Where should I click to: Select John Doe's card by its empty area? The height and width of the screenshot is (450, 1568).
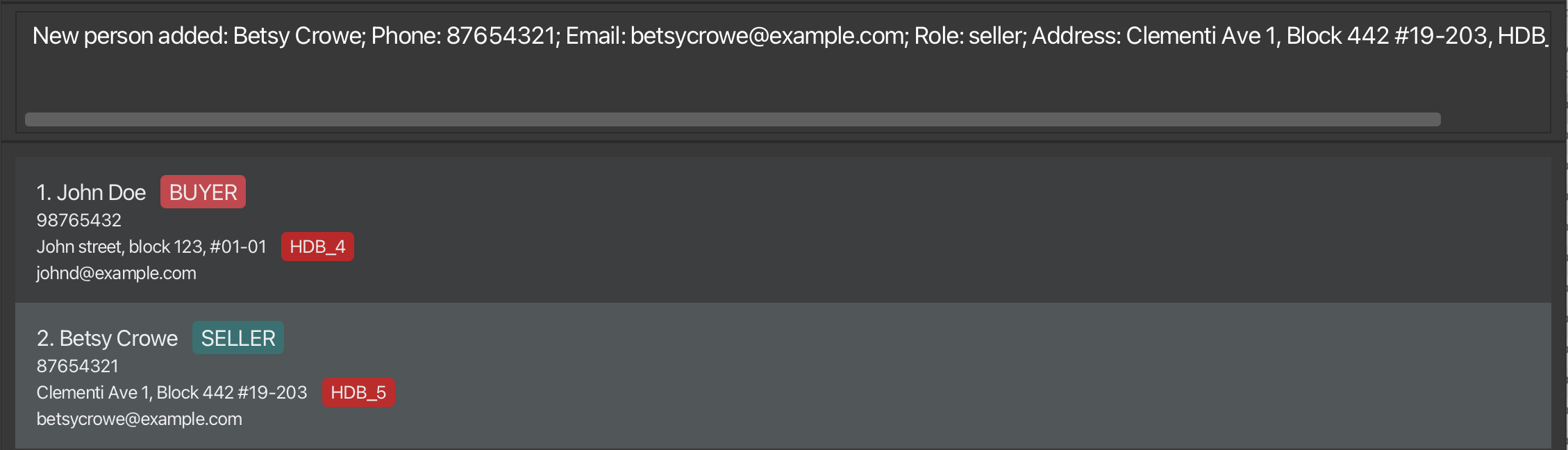pyautogui.click(x=903, y=229)
